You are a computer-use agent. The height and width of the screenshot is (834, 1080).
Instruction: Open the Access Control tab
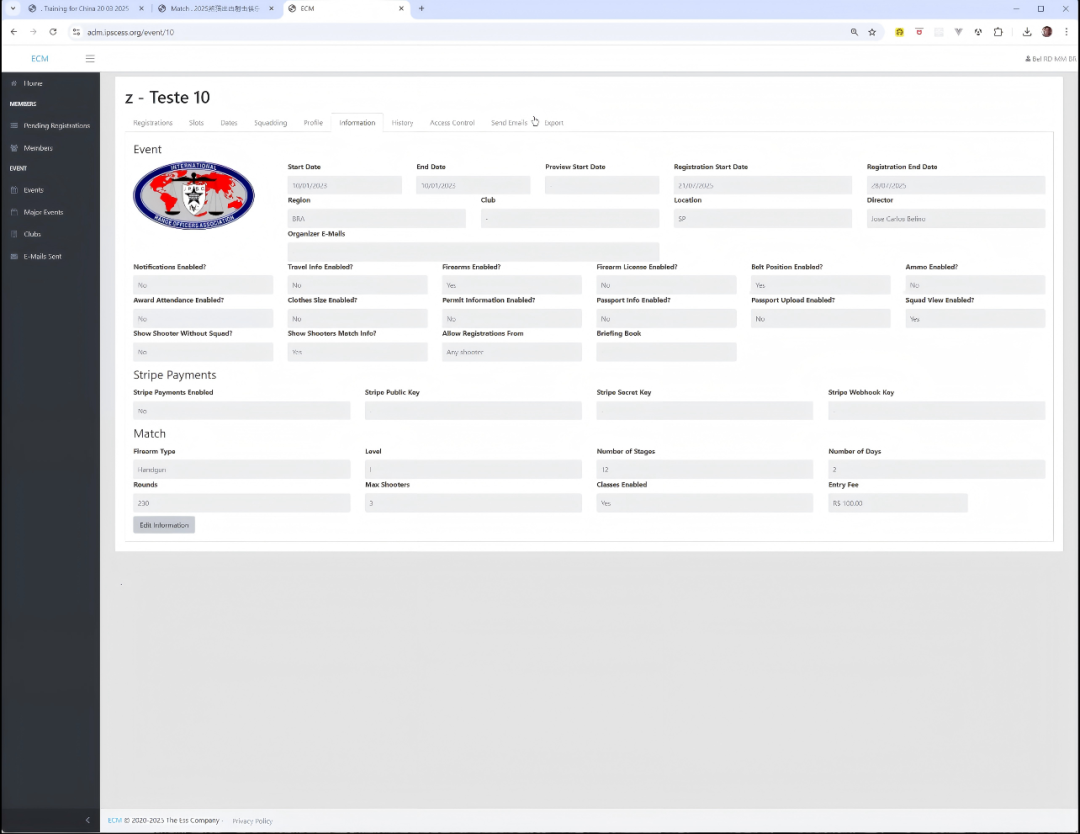click(x=452, y=123)
